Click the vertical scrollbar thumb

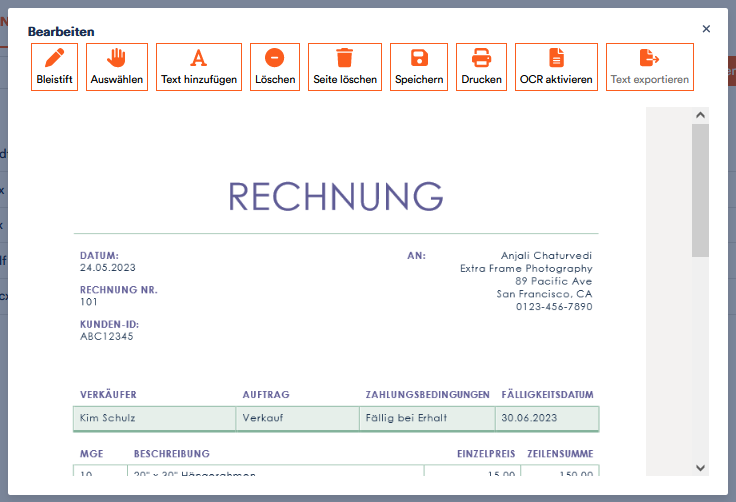tap(700, 190)
